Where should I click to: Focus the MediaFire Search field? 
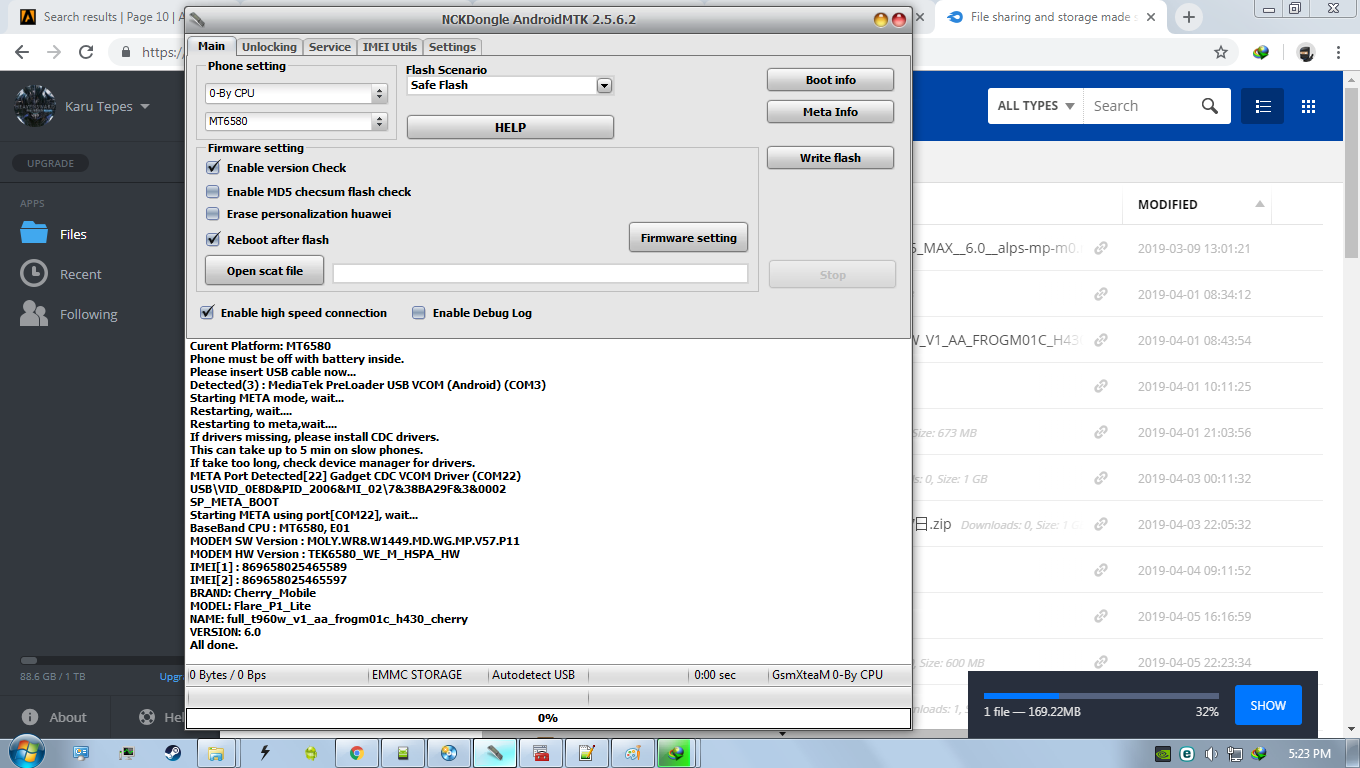[x=1141, y=106]
